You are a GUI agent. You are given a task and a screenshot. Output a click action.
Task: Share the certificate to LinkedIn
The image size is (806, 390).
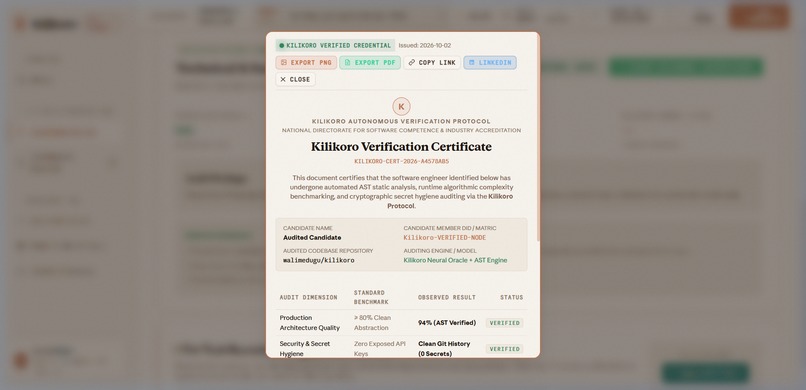490,63
